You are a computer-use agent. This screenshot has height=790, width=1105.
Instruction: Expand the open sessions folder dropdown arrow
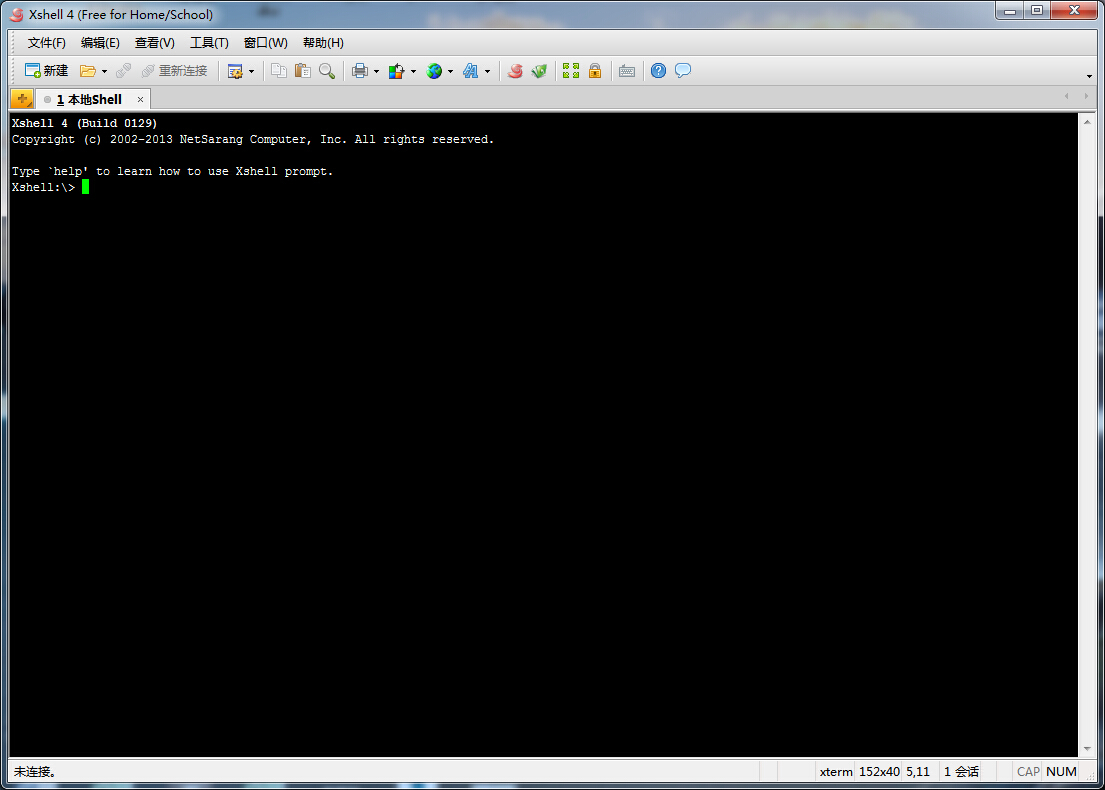pyautogui.click(x=103, y=71)
